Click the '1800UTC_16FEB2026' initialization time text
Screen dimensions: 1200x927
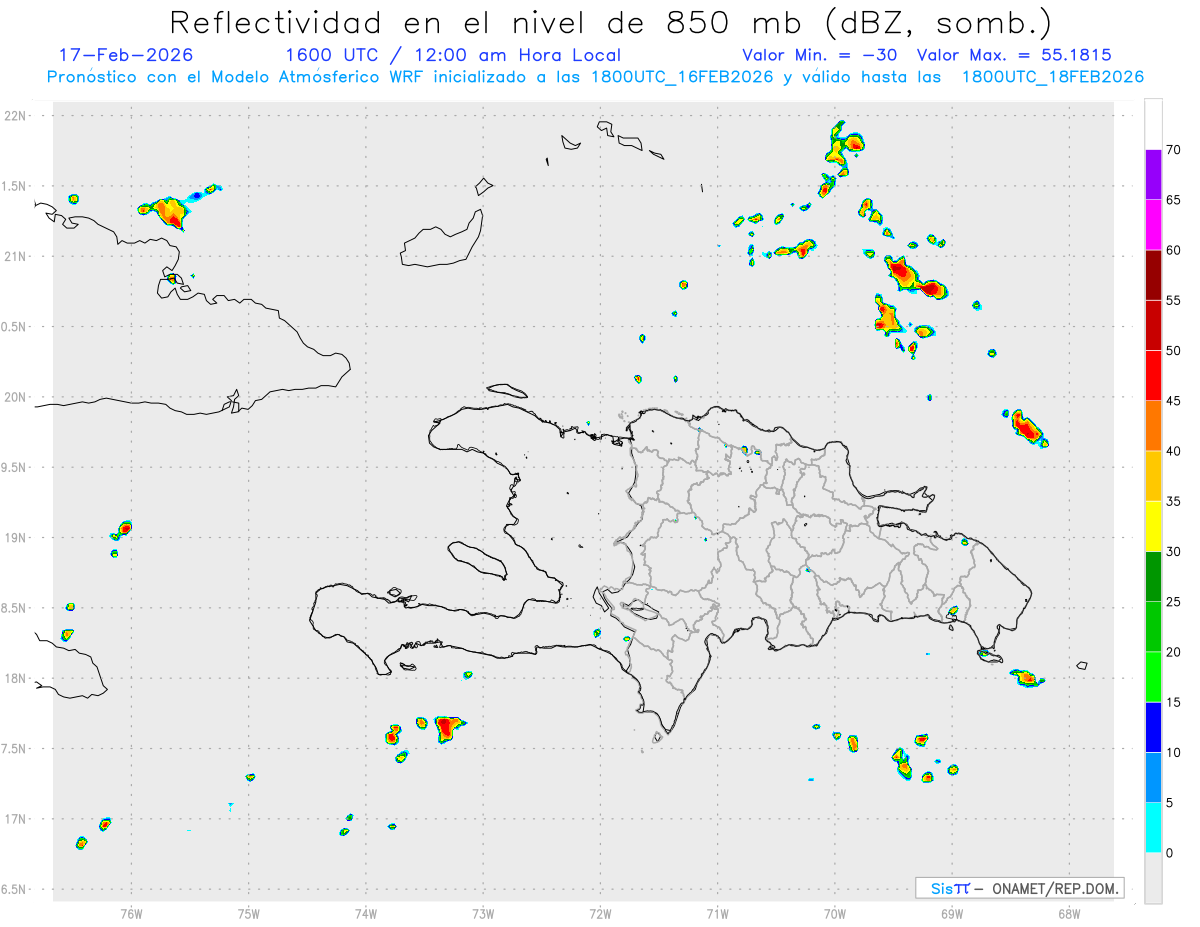(681, 76)
